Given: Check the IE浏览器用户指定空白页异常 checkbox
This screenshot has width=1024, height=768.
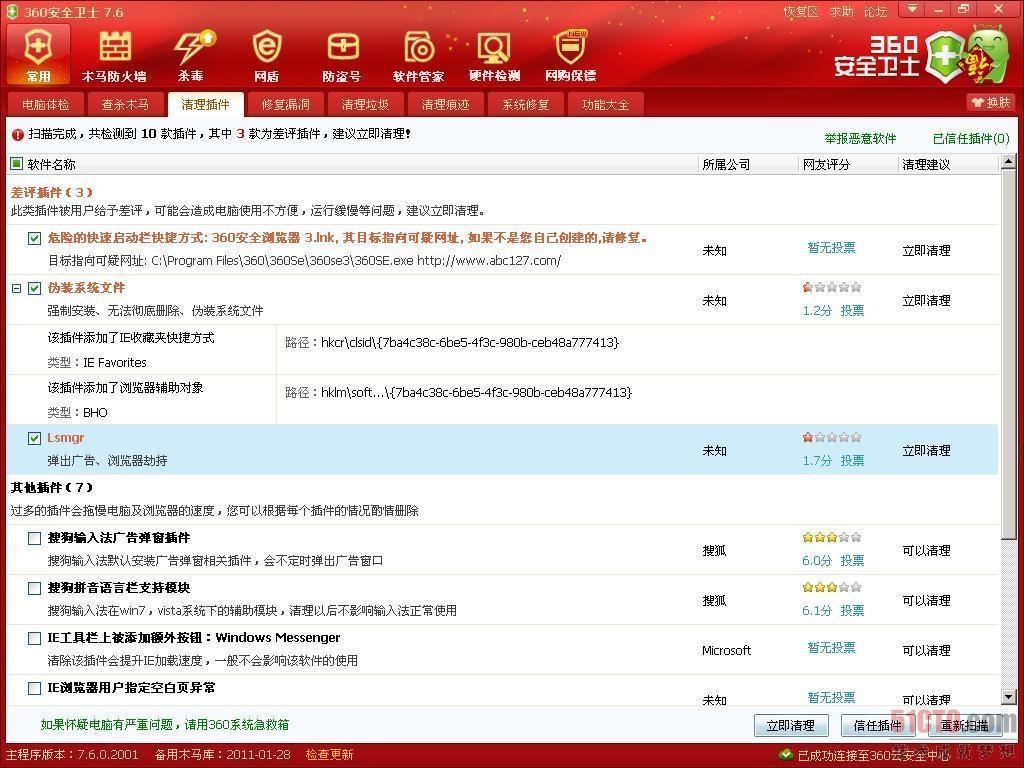Looking at the screenshot, I should click(35, 688).
